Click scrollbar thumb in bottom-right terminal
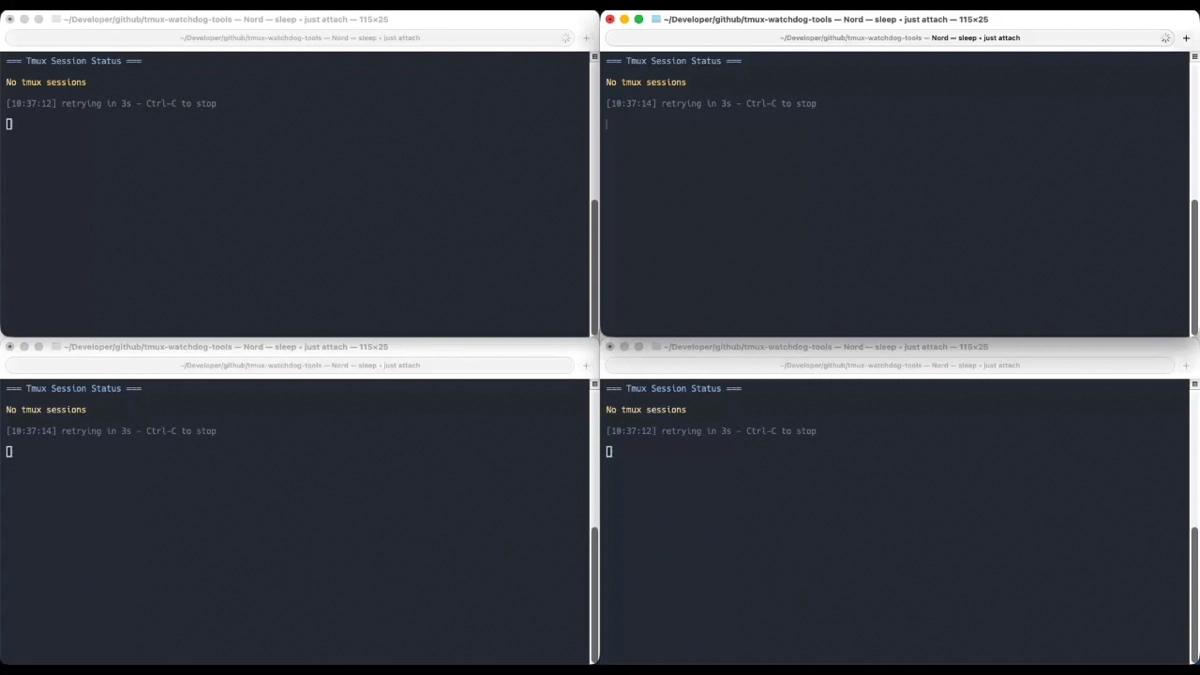Viewport: 1200px width, 675px height. pyautogui.click(x=1195, y=593)
